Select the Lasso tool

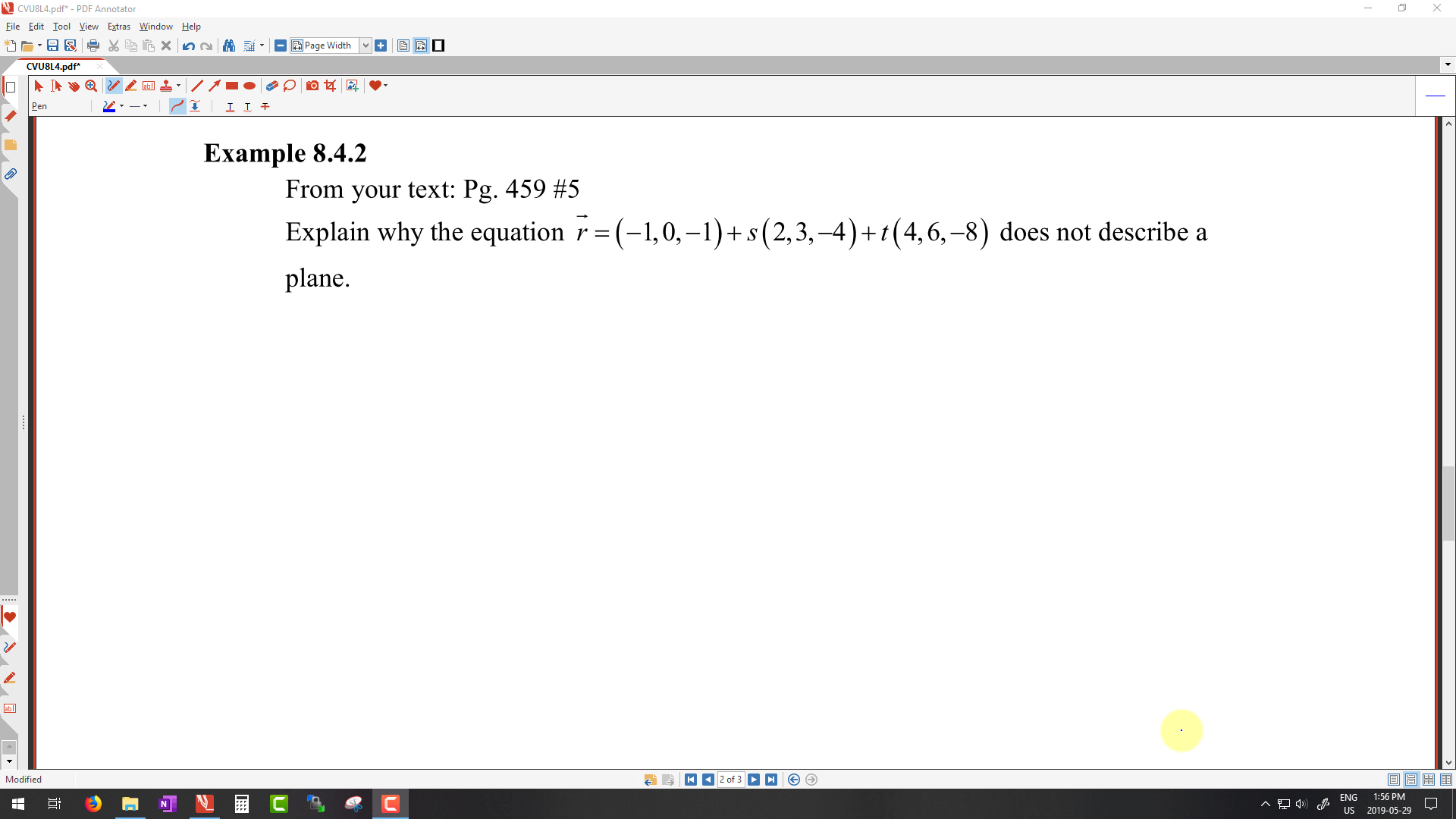290,86
